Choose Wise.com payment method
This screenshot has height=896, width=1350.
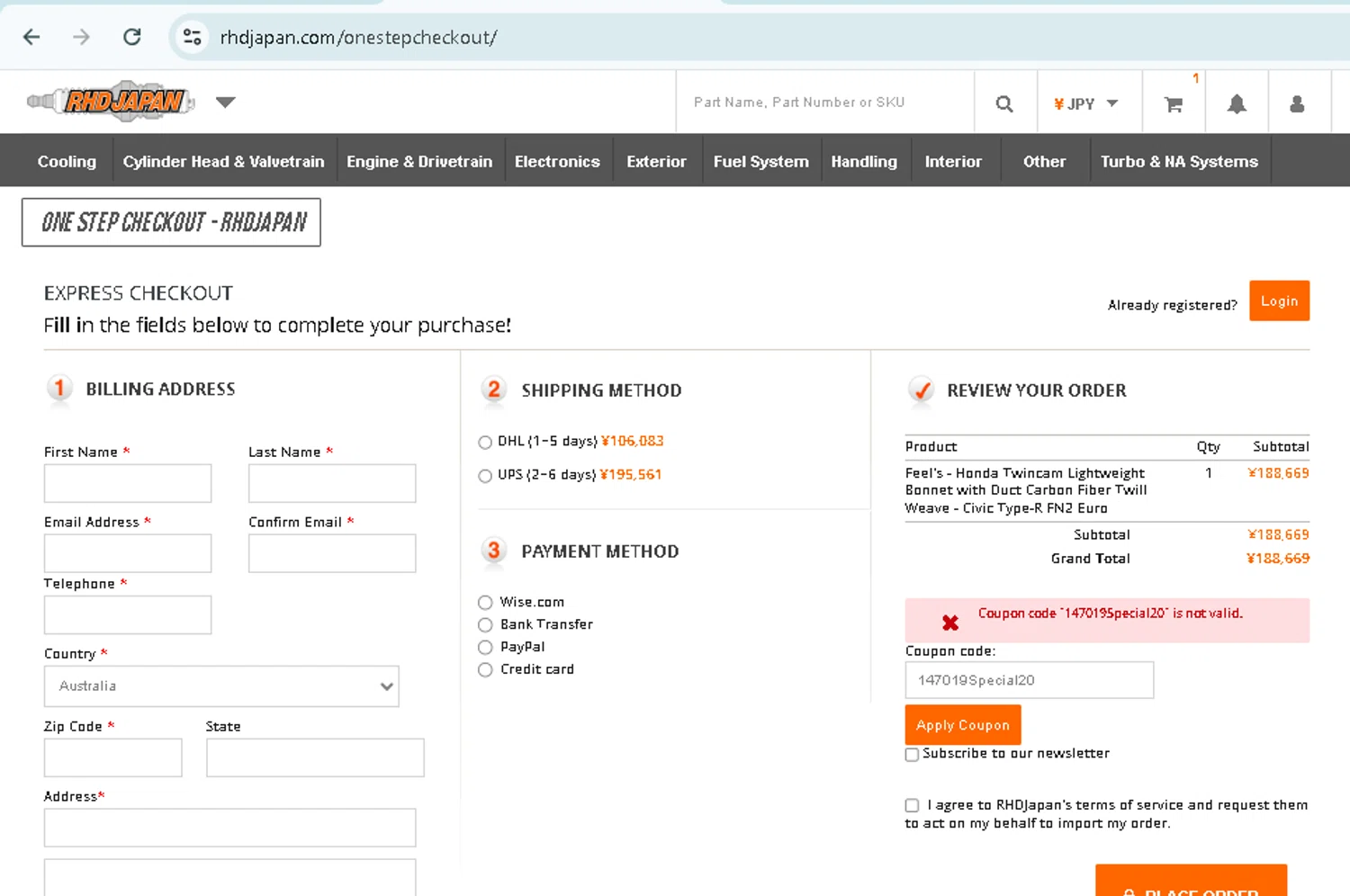click(x=485, y=603)
